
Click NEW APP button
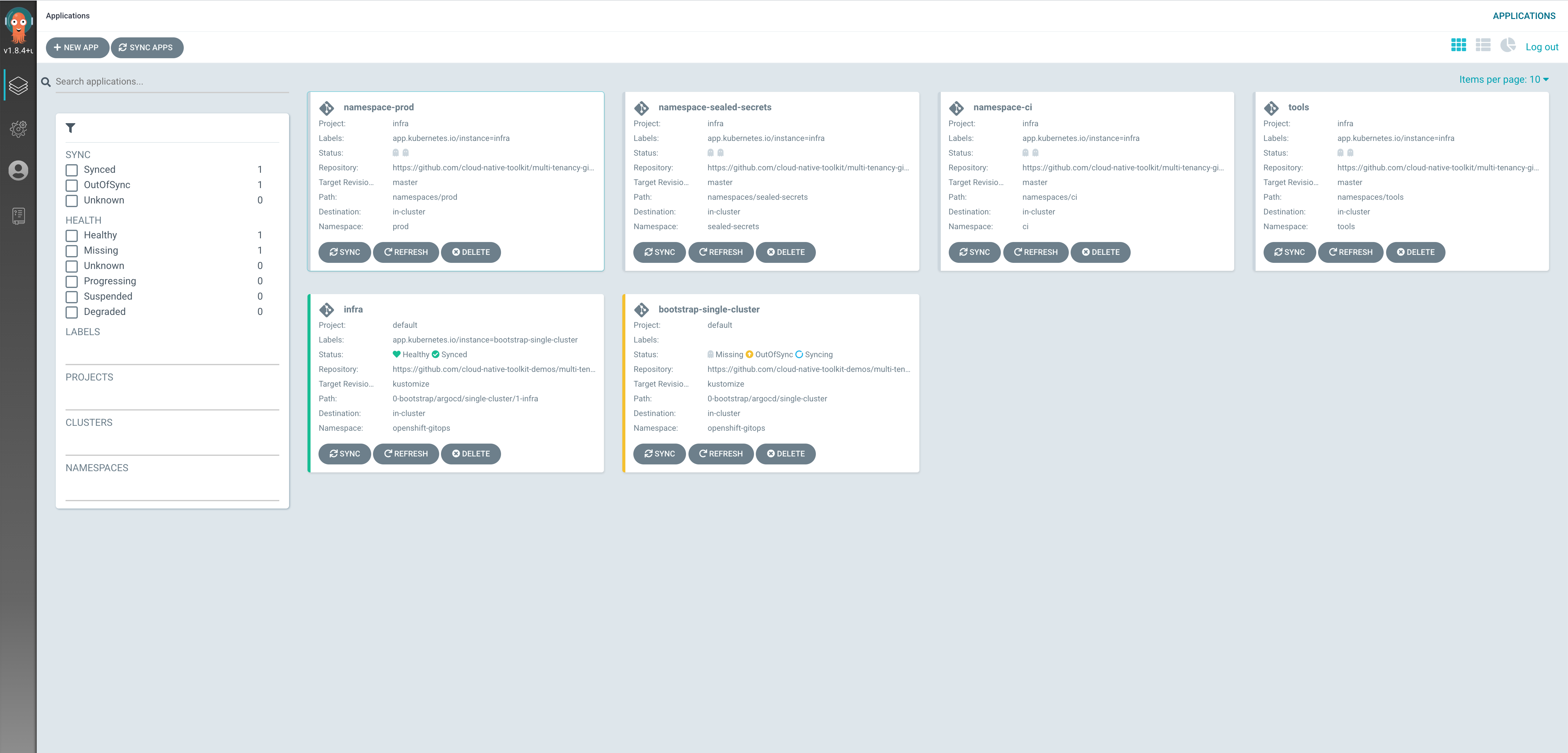pyautogui.click(x=78, y=47)
